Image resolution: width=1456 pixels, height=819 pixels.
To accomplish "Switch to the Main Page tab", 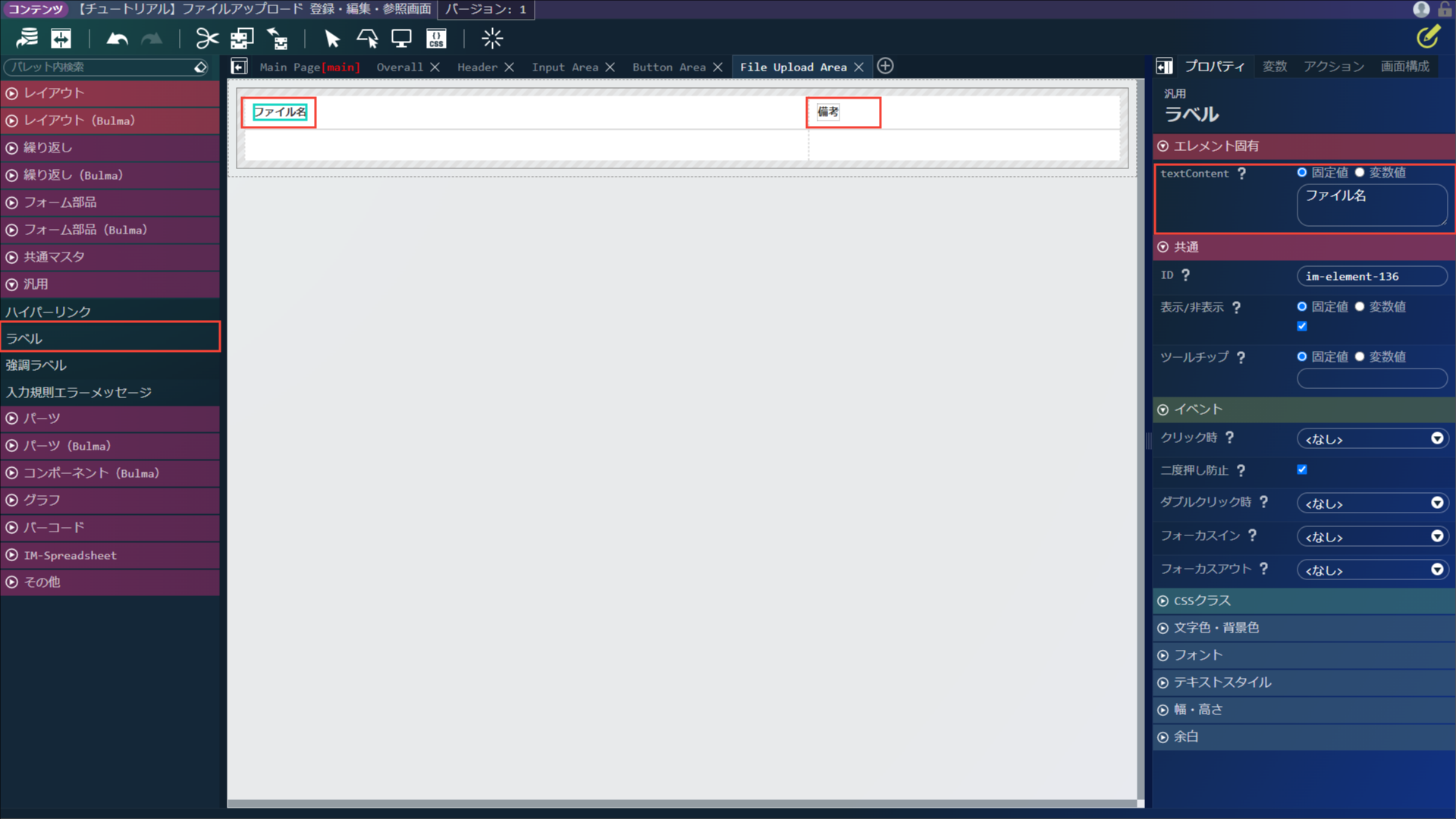I will point(309,67).
